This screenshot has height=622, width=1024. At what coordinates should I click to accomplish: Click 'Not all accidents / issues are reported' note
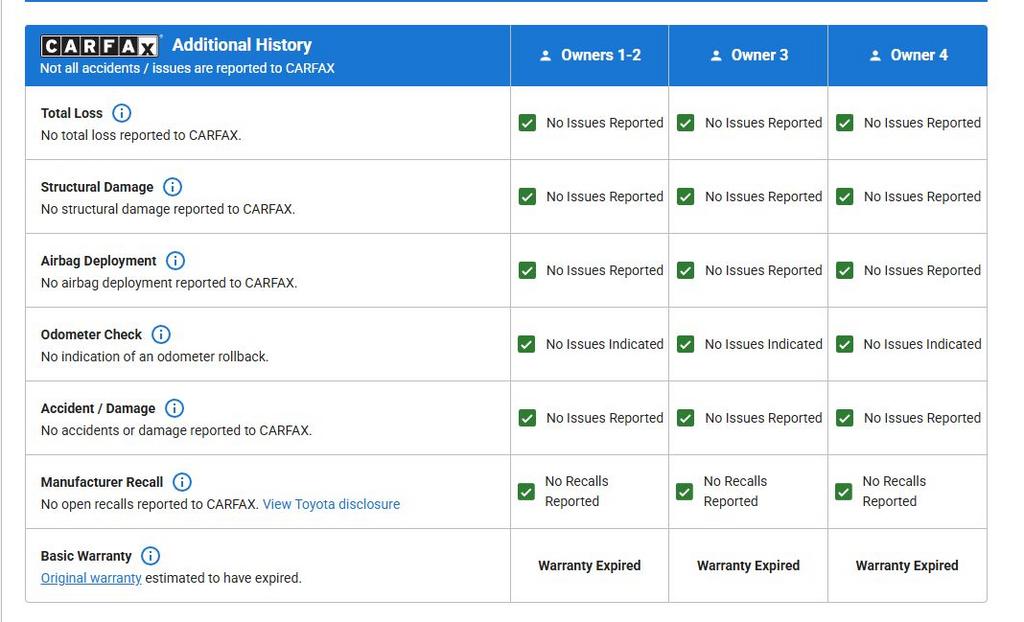coord(187,68)
